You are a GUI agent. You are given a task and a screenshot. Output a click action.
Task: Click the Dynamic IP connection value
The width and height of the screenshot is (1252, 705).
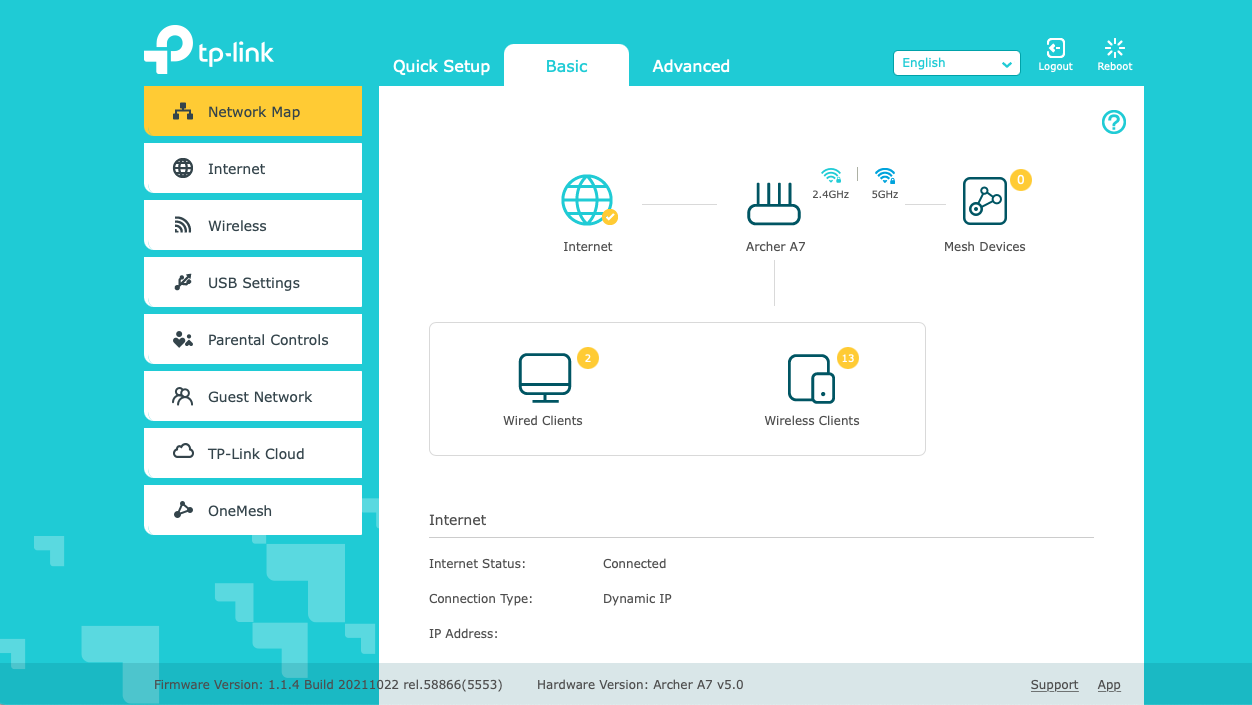637,599
